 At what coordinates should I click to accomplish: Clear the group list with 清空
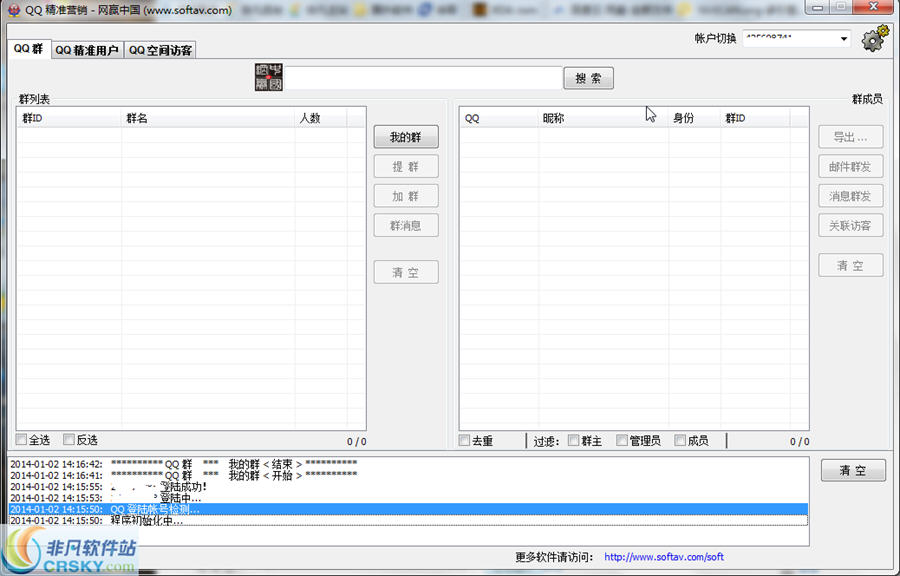406,272
